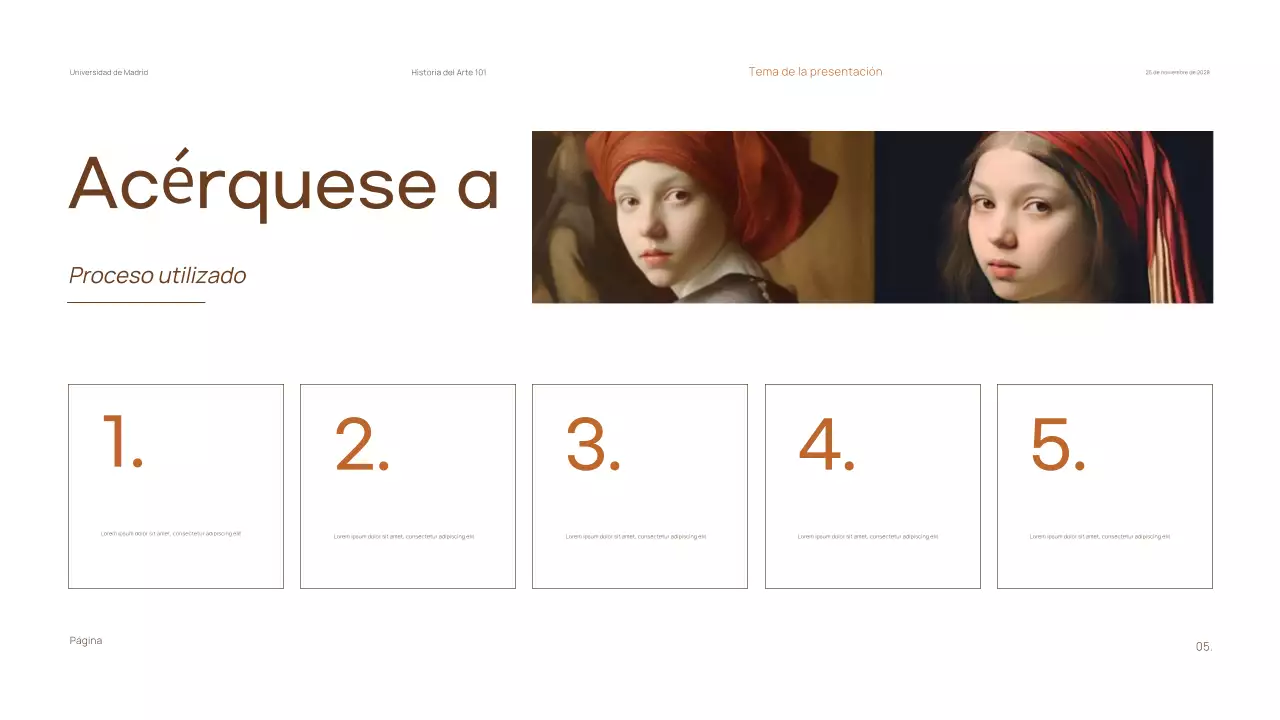Viewport: 1280px width, 720px height.
Task: Click 'Tema de la presentación' heading
Action: pyautogui.click(x=815, y=72)
